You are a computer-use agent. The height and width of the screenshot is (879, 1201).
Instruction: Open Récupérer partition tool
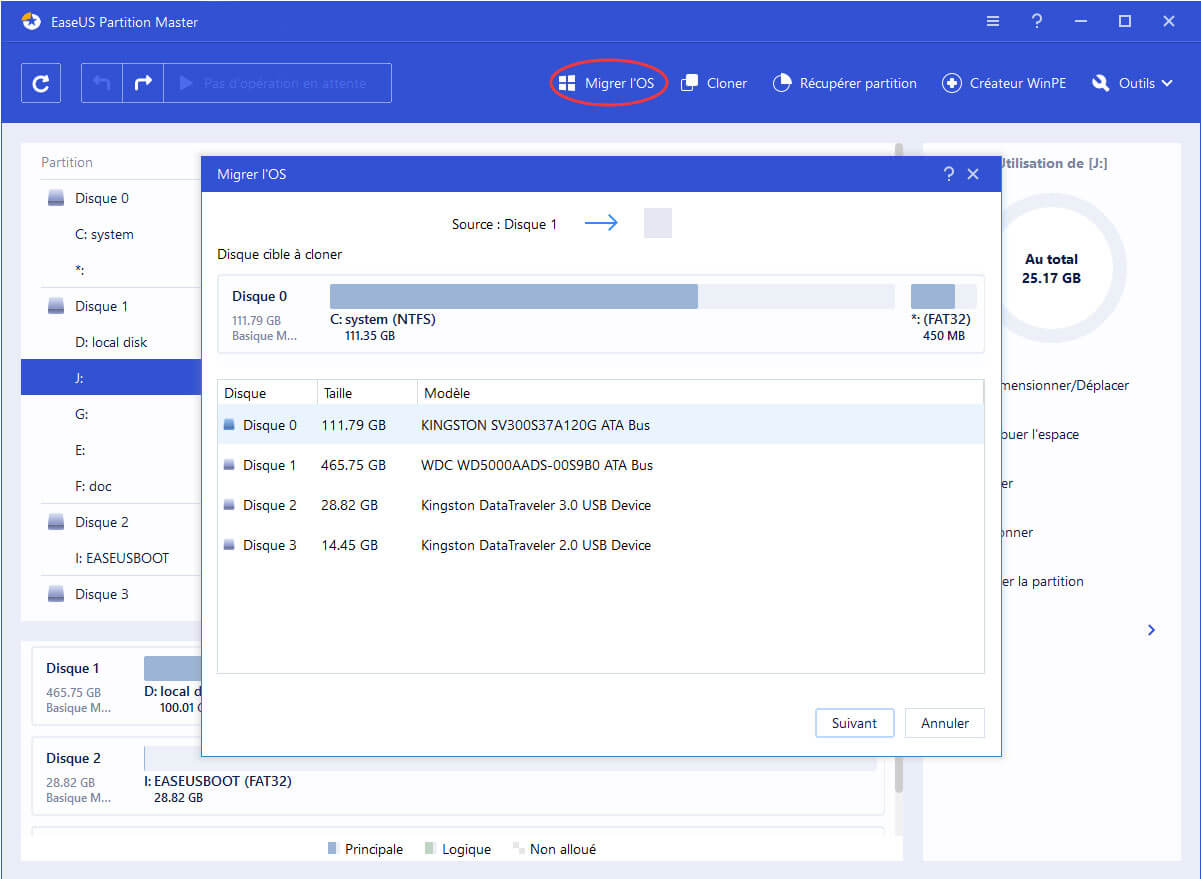coord(845,83)
